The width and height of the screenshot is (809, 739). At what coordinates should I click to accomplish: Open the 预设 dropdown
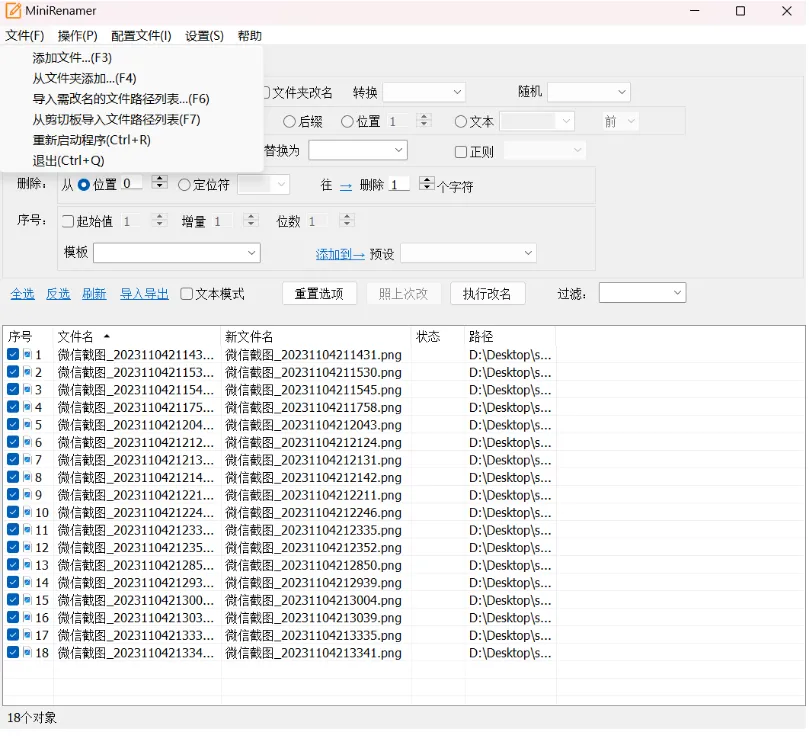(468, 253)
